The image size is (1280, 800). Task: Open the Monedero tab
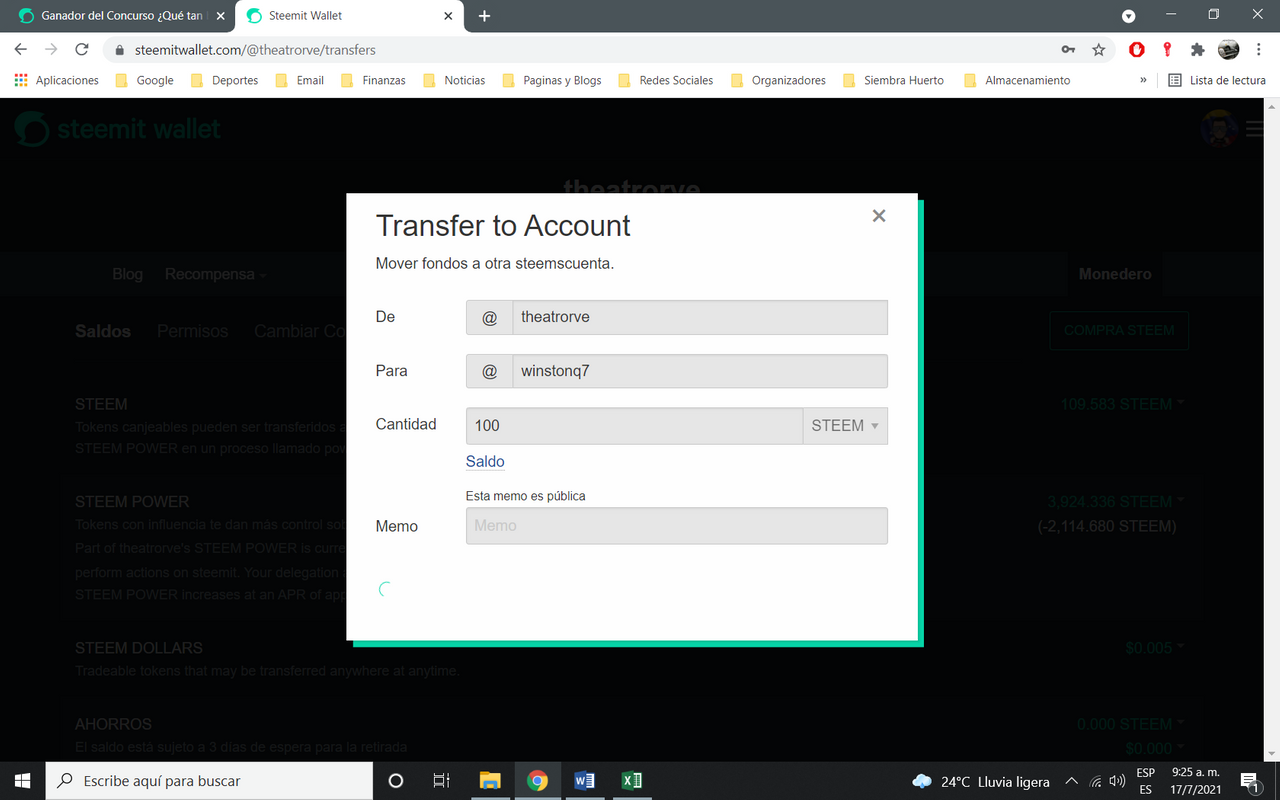click(x=1115, y=274)
